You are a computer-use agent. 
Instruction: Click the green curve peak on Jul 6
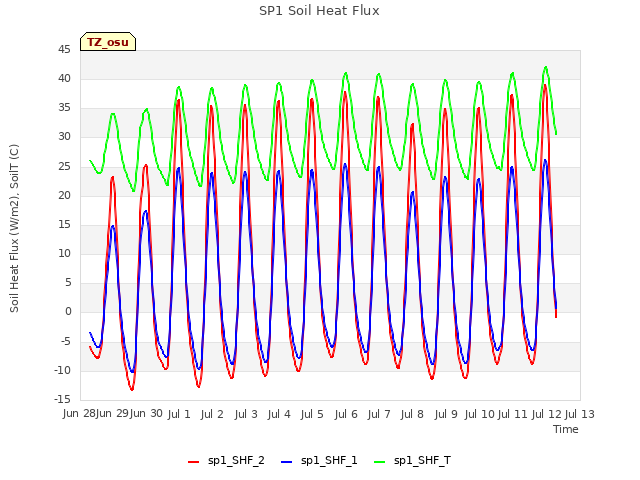(x=346, y=73)
